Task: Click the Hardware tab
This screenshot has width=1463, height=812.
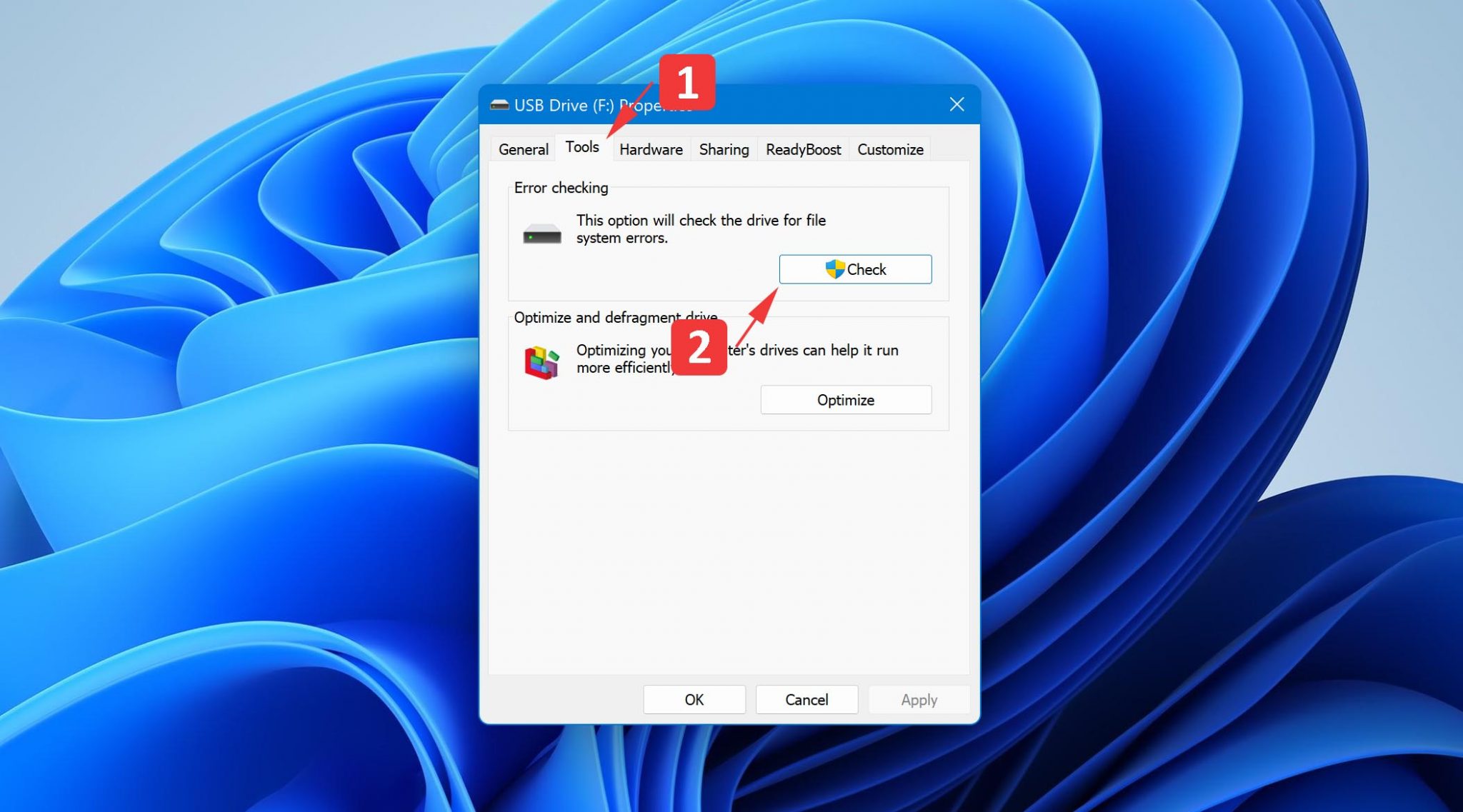Action: point(649,149)
